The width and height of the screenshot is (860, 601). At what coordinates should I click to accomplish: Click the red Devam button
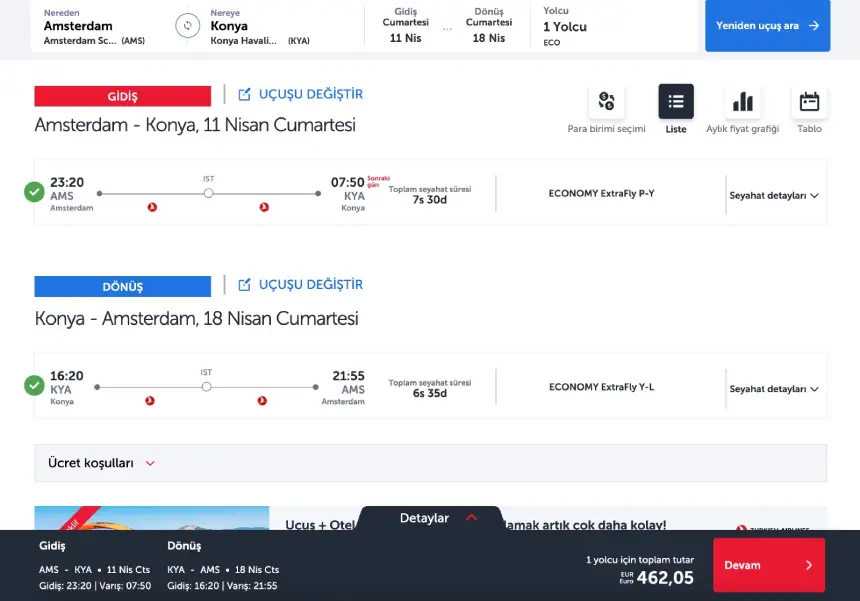(768, 565)
